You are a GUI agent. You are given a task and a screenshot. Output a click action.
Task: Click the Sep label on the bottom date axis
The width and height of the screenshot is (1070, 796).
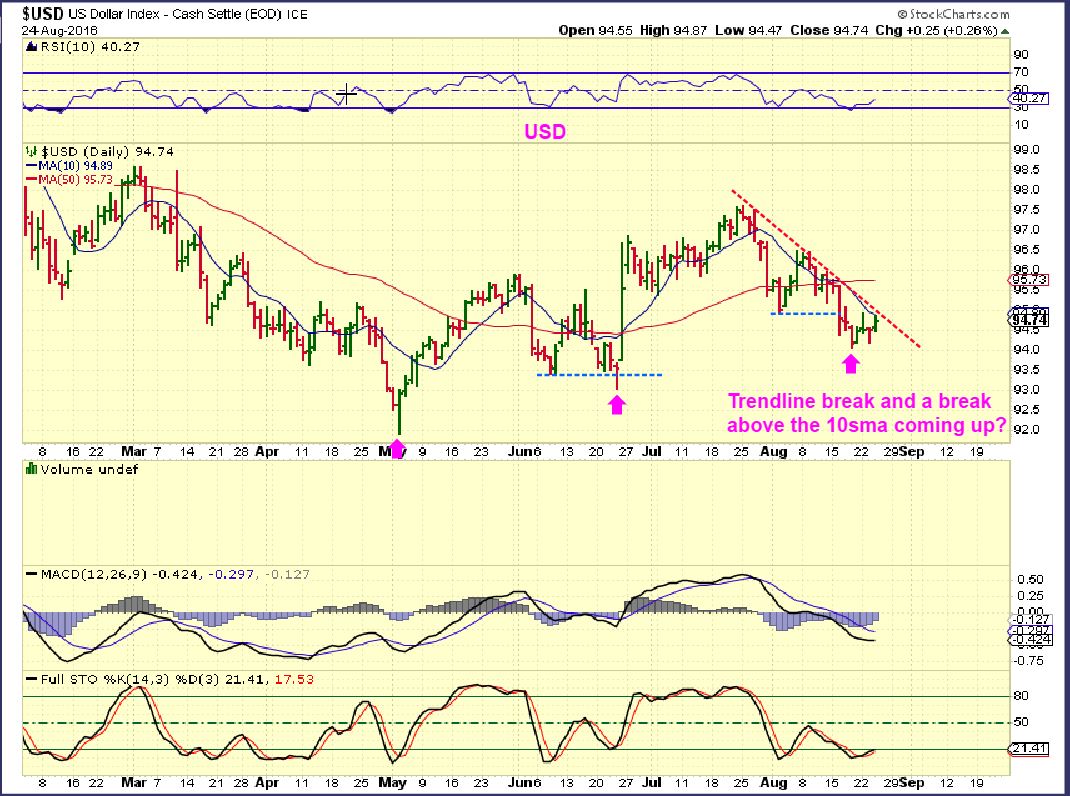point(912,782)
